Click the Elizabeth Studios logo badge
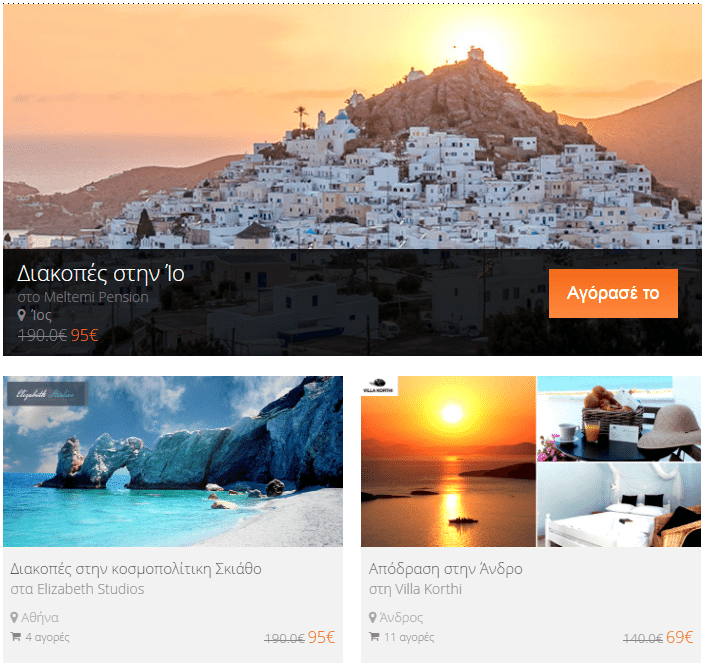Image resolution: width=704 pixels, height=667 pixels. [47, 394]
